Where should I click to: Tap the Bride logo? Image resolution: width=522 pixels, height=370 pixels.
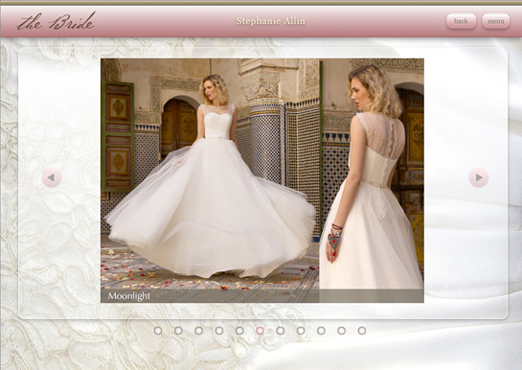pos(56,21)
